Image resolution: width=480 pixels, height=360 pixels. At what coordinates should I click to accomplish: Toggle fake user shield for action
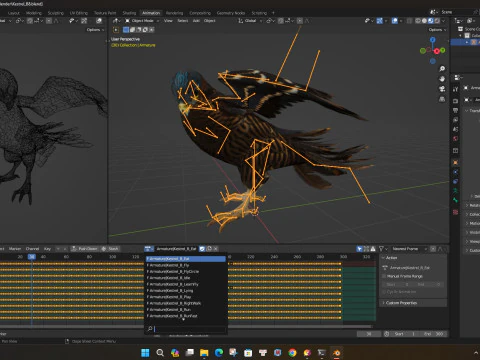coord(202,249)
